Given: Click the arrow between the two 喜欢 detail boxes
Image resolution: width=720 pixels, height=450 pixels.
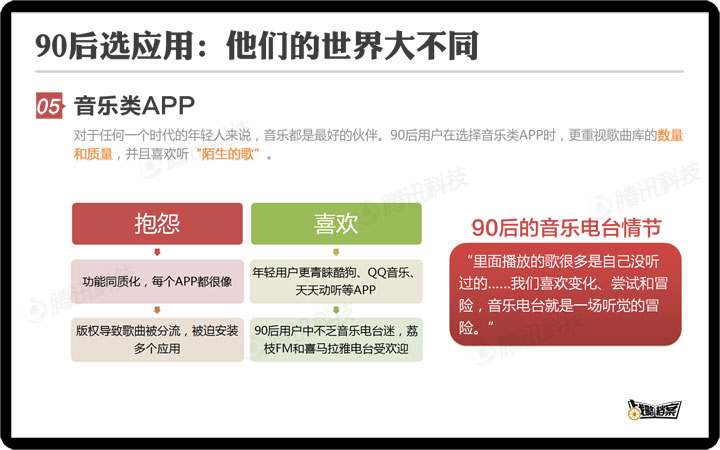Looking at the screenshot, I should pyautogui.click(x=336, y=310).
